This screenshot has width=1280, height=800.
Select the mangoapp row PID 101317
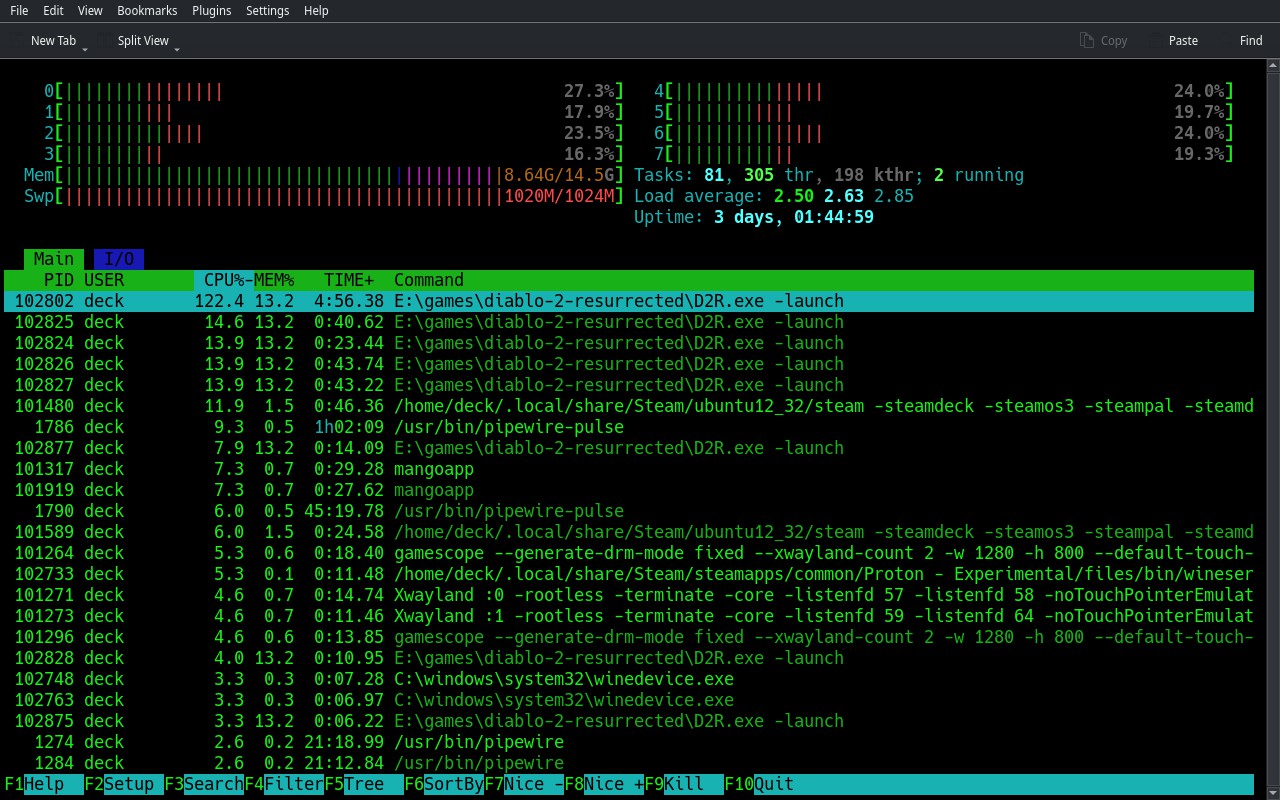(629, 469)
